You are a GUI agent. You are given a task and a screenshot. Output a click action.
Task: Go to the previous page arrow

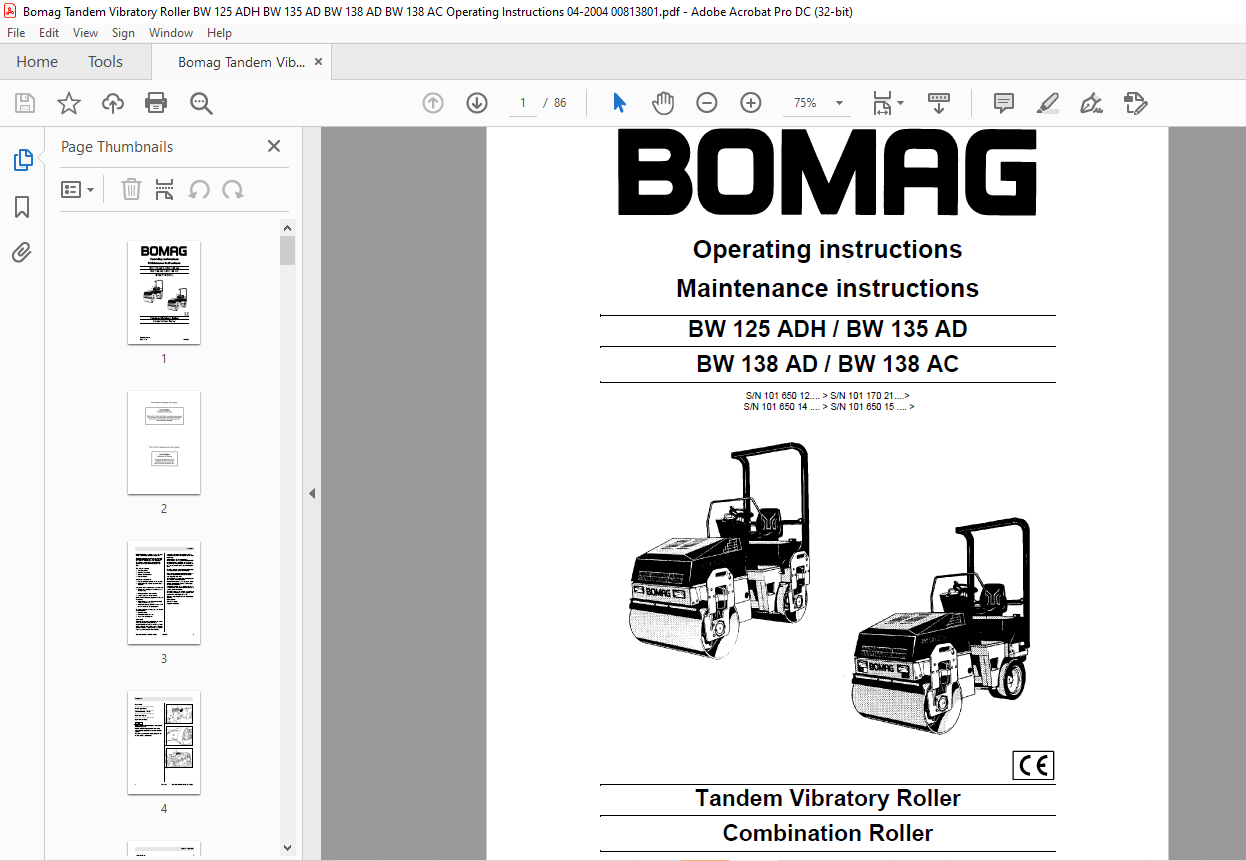pyautogui.click(x=433, y=103)
